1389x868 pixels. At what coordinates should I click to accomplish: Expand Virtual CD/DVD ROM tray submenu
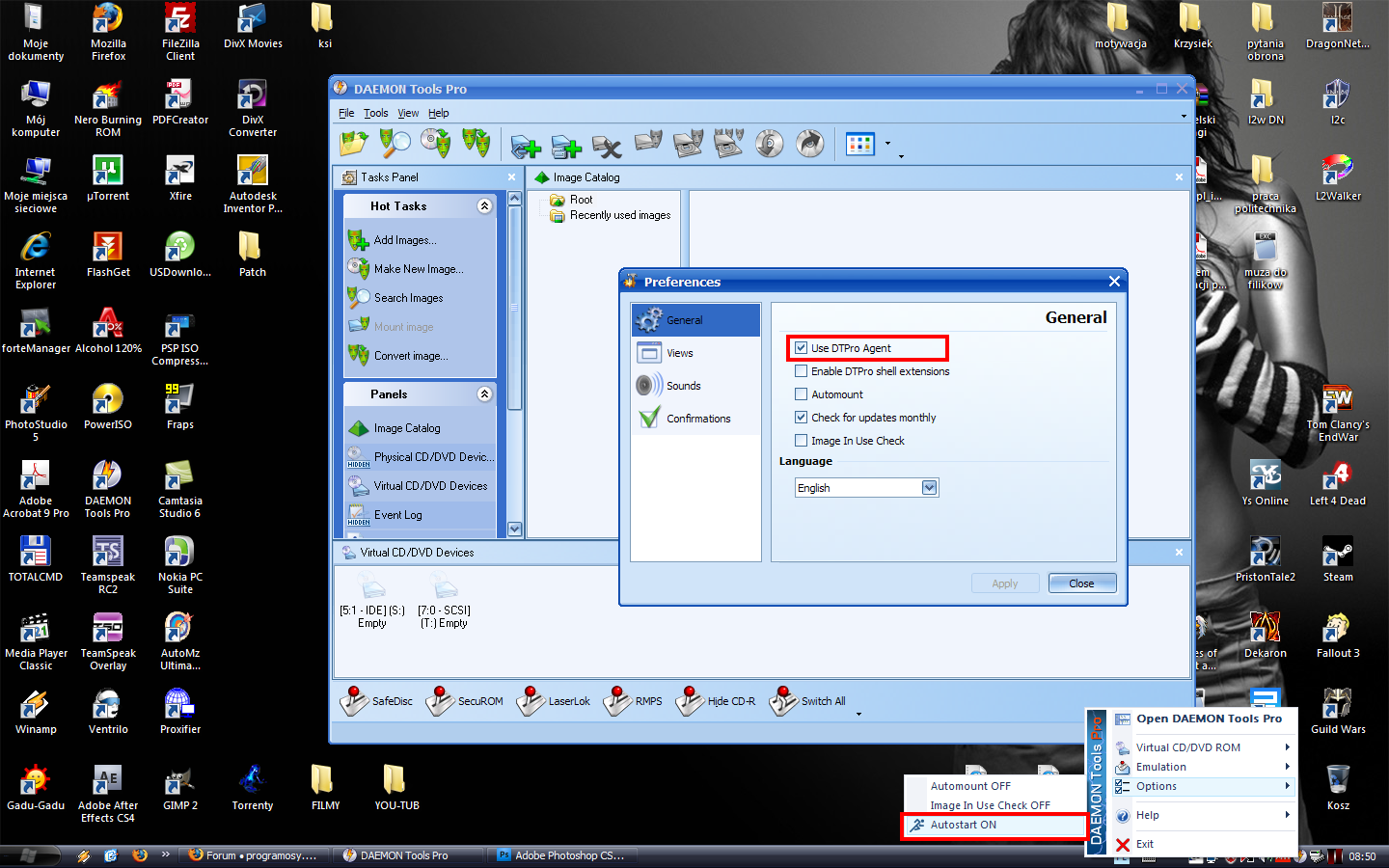[x=1204, y=747]
